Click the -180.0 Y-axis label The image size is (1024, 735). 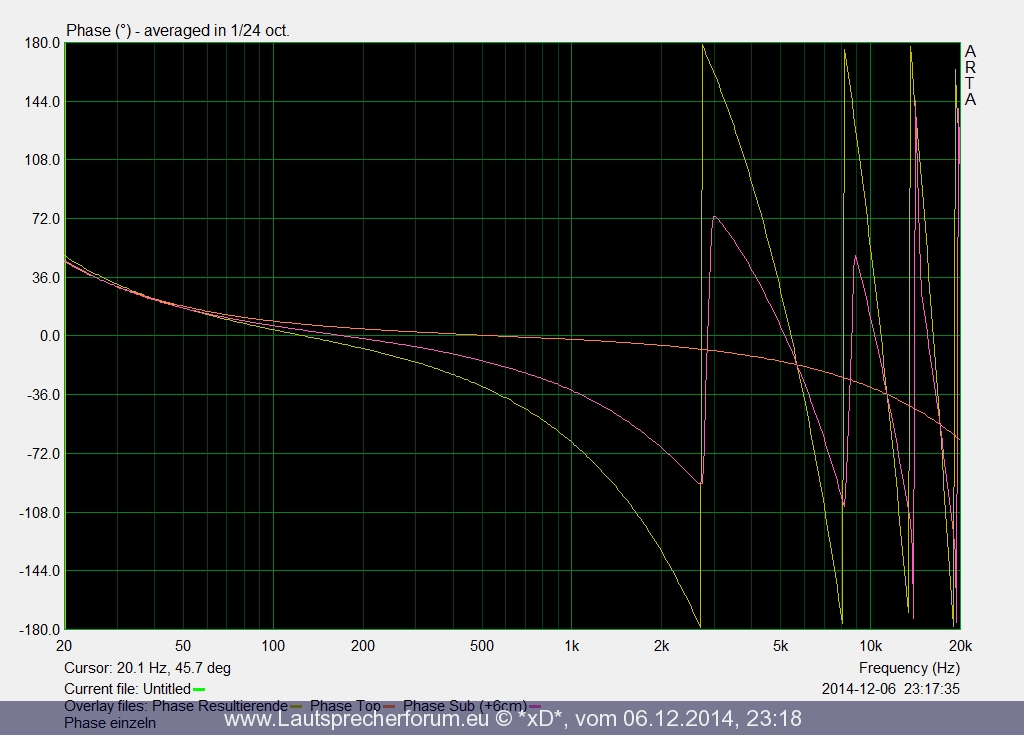[x=38, y=630]
